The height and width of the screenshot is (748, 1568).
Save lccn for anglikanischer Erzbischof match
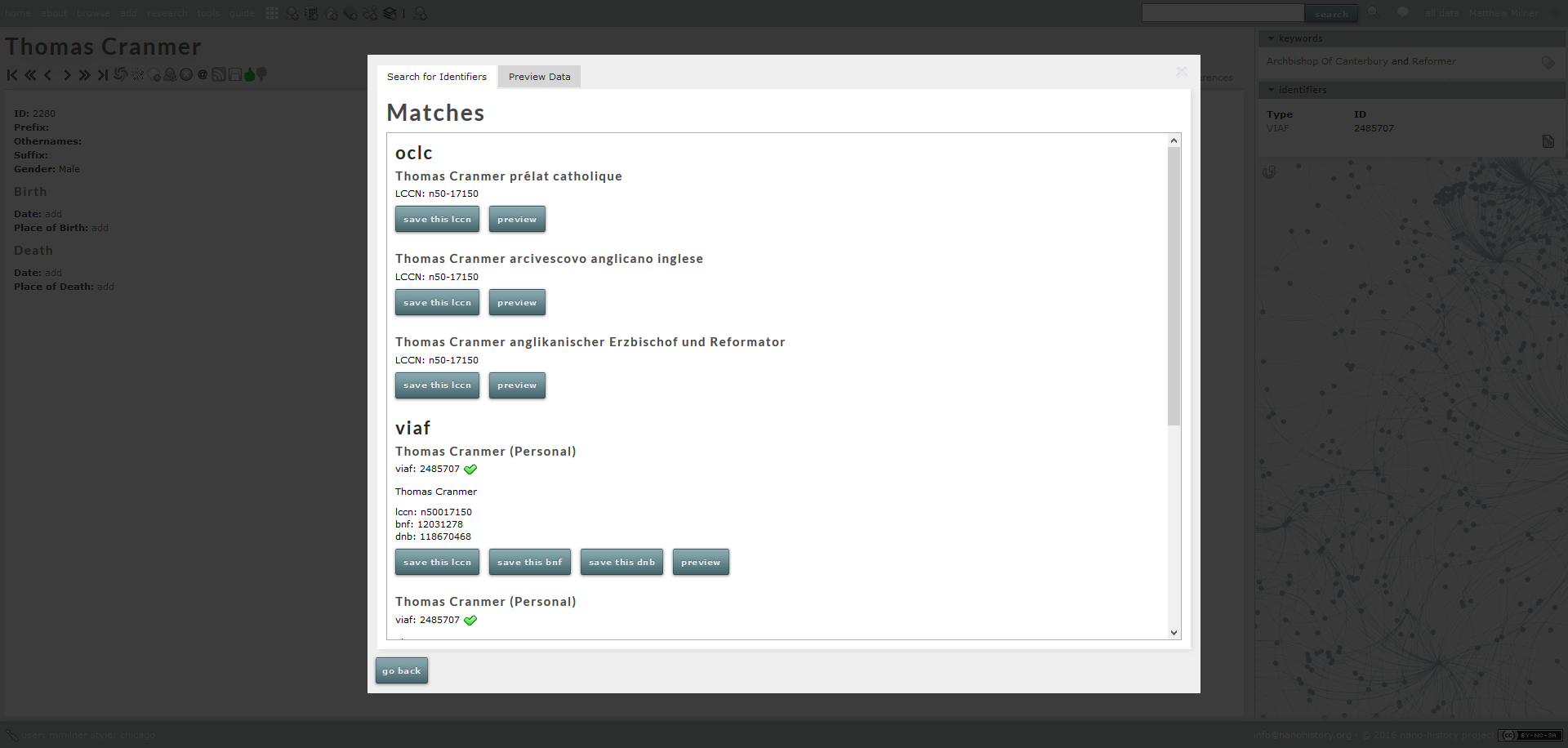[437, 385]
